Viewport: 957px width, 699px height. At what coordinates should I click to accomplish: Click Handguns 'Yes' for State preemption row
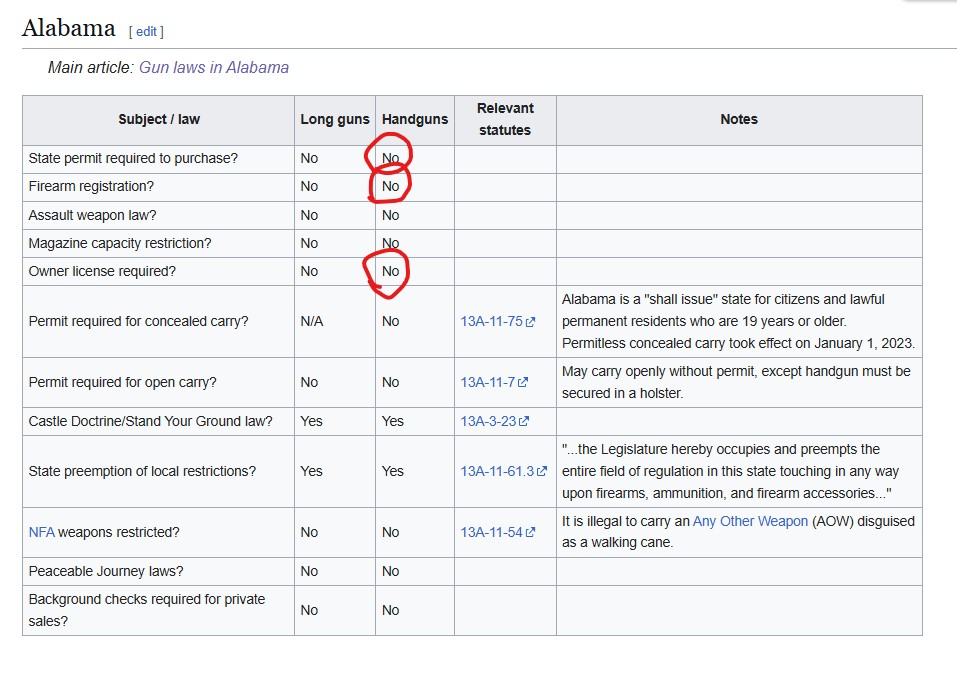coord(393,472)
